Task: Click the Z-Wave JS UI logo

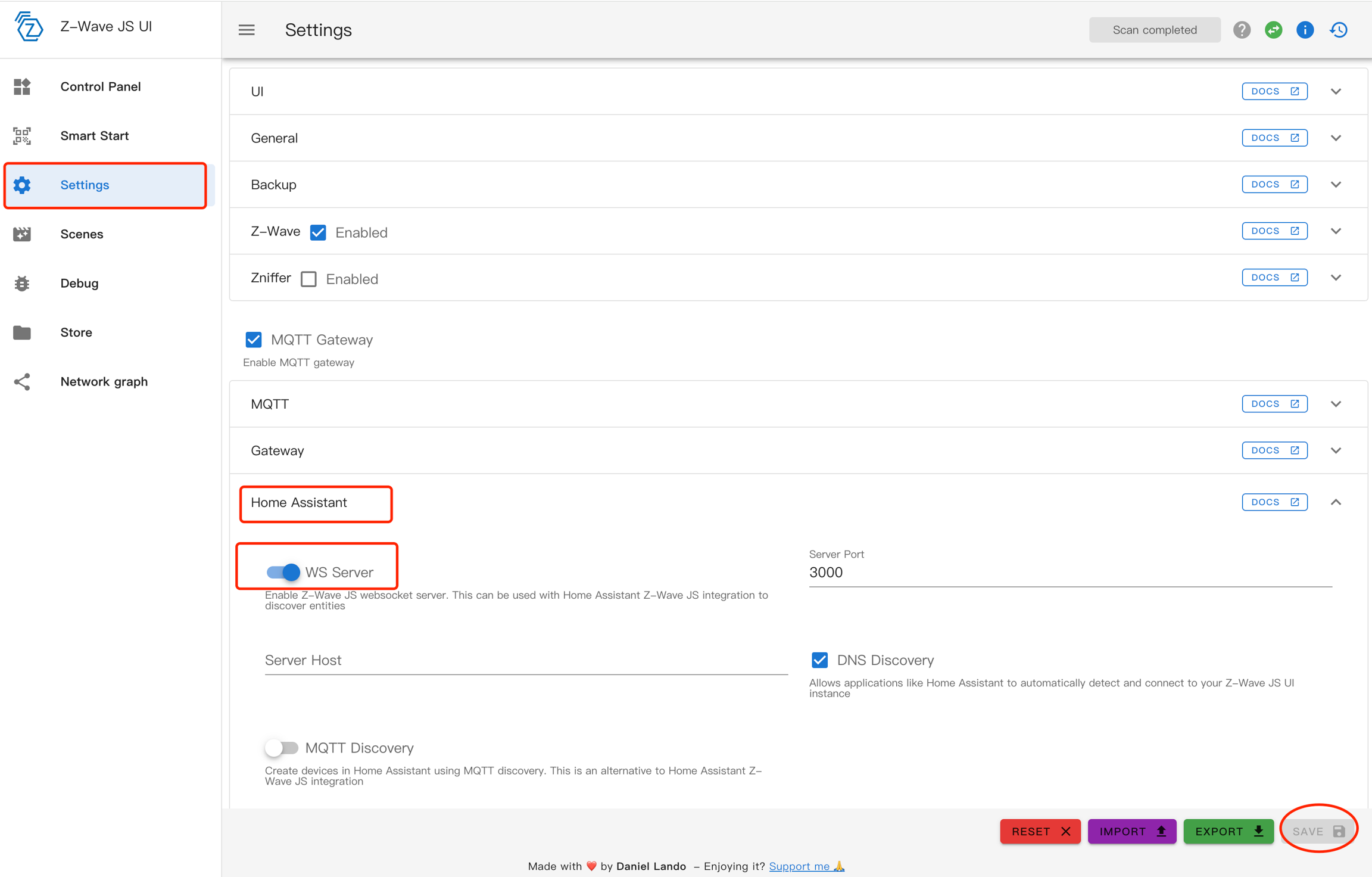Action: point(29,27)
